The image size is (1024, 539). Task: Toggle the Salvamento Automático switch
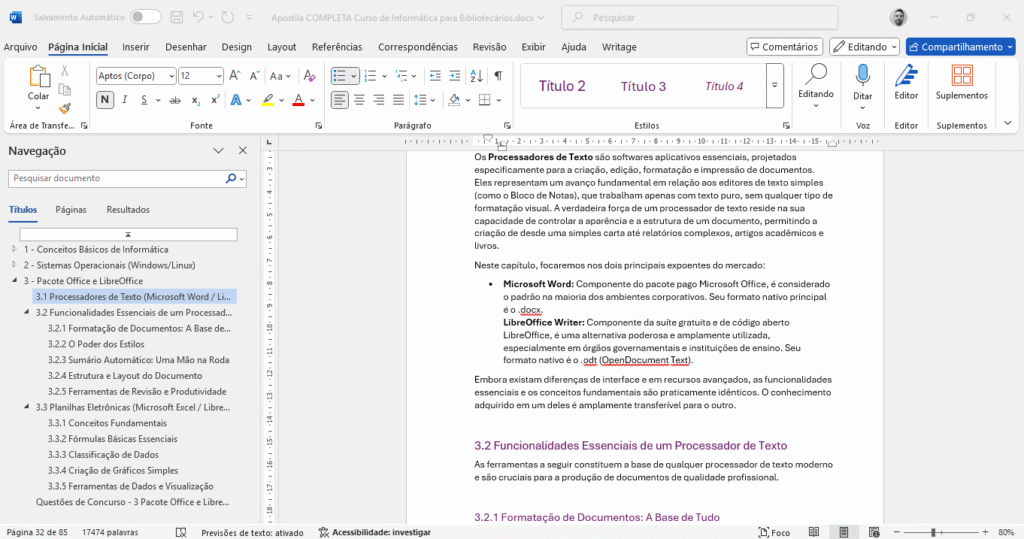point(145,17)
